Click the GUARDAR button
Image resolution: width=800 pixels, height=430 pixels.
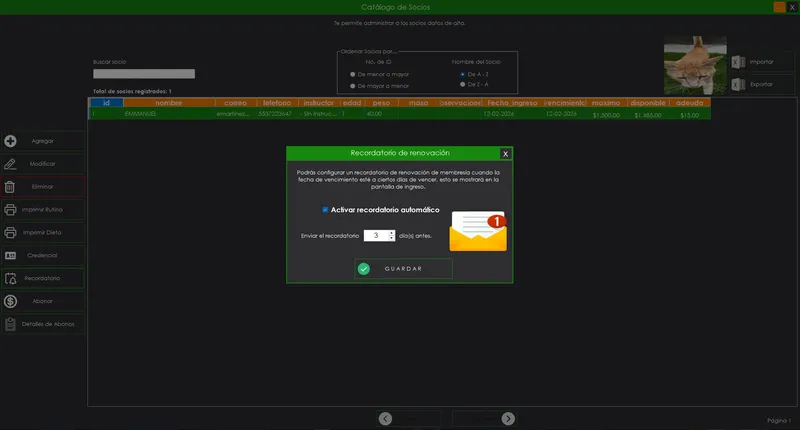[403, 269]
